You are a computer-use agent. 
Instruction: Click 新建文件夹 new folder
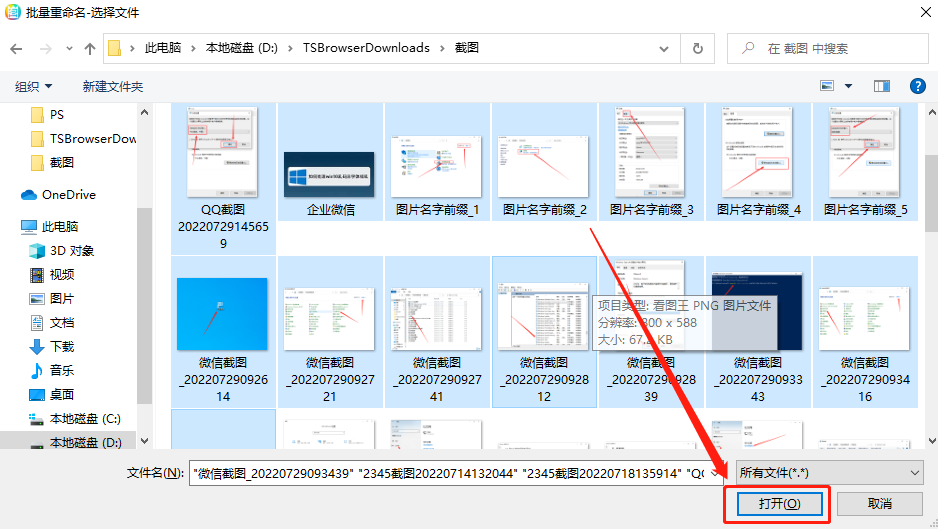click(x=113, y=87)
